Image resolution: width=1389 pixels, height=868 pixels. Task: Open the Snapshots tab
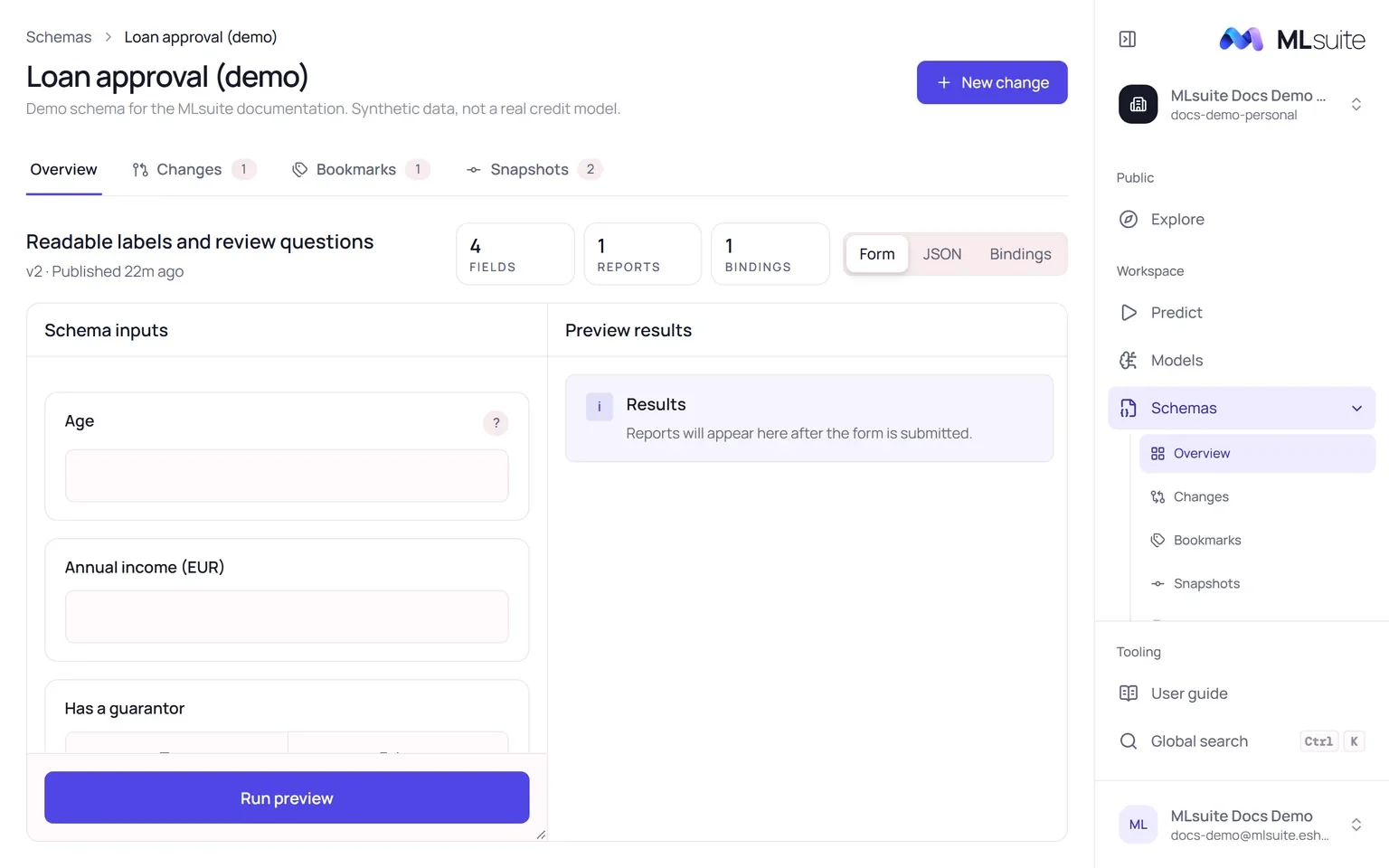(534, 169)
